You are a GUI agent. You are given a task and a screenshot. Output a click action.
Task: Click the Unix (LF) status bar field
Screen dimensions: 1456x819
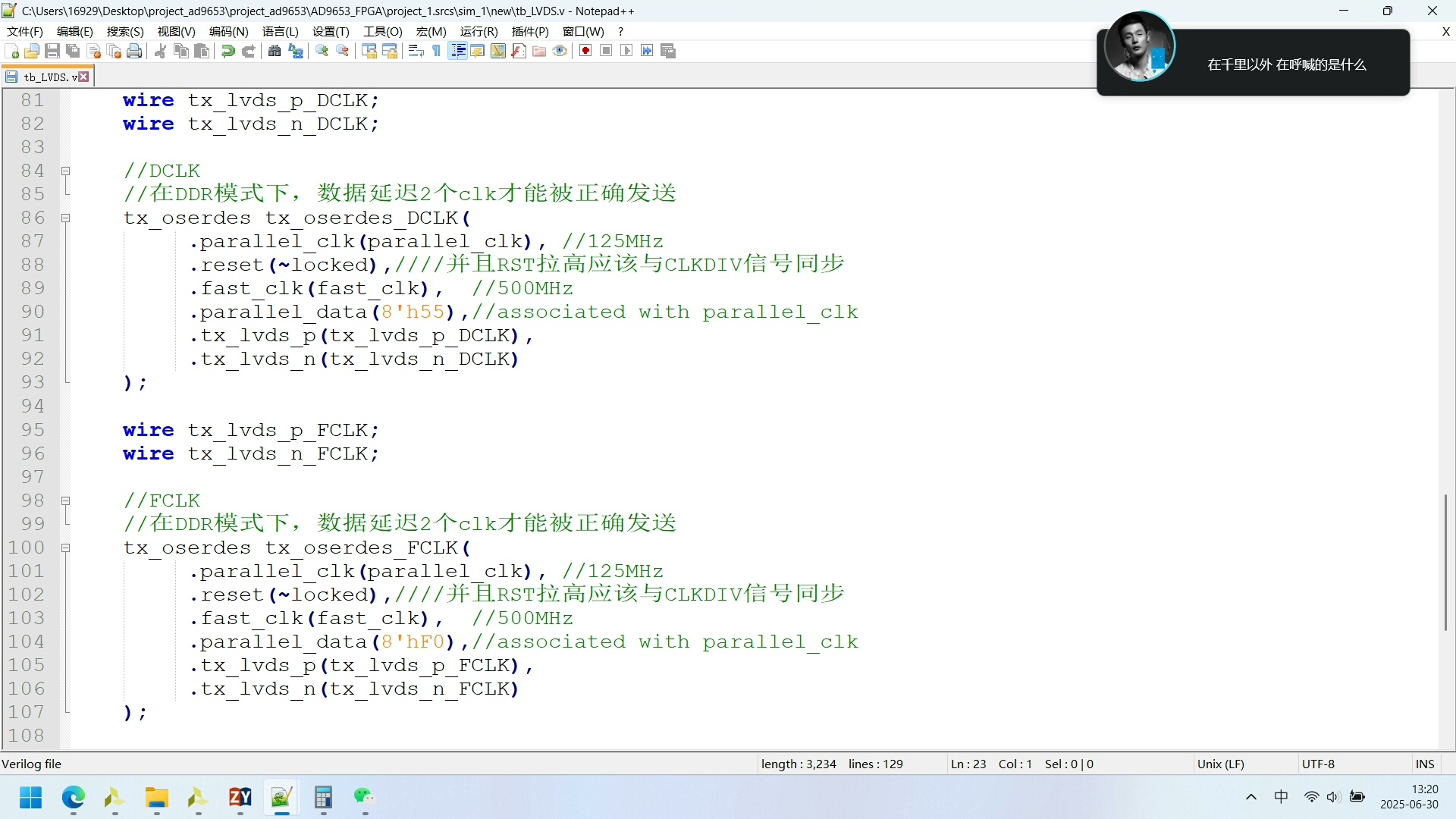pyautogui.click(x=1220, y=764)
